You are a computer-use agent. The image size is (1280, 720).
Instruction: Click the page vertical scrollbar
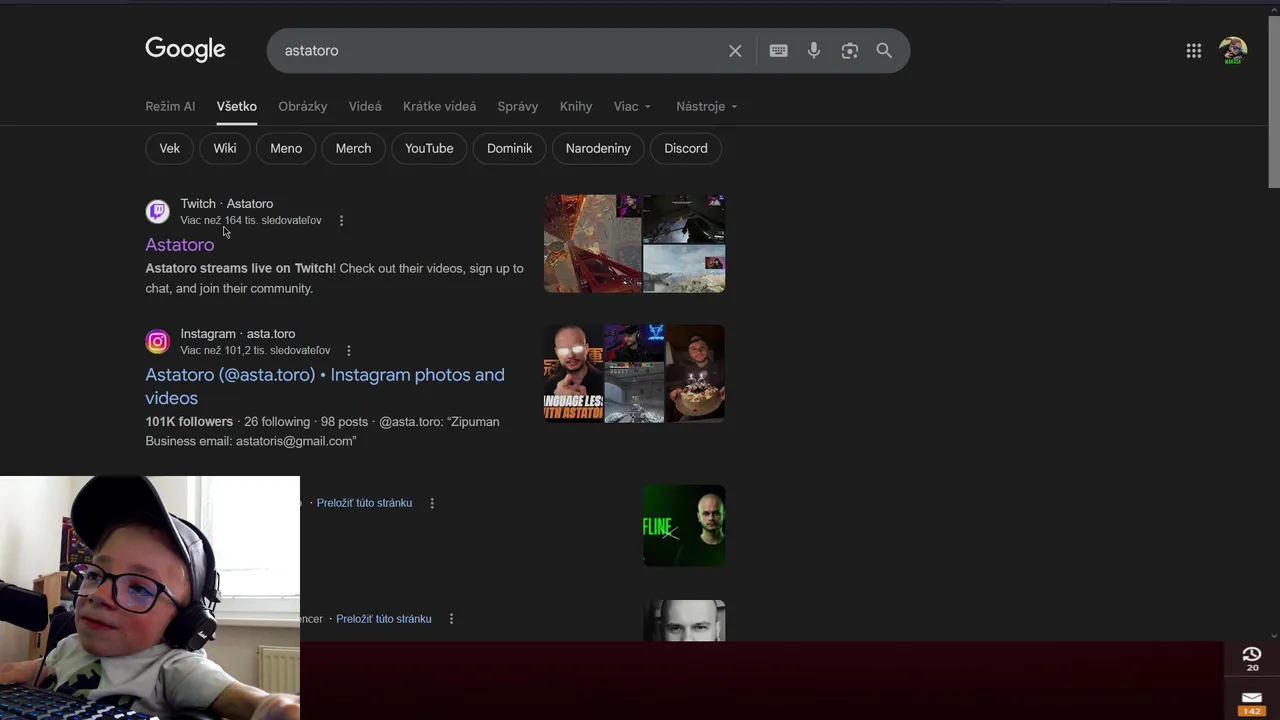1273,102
